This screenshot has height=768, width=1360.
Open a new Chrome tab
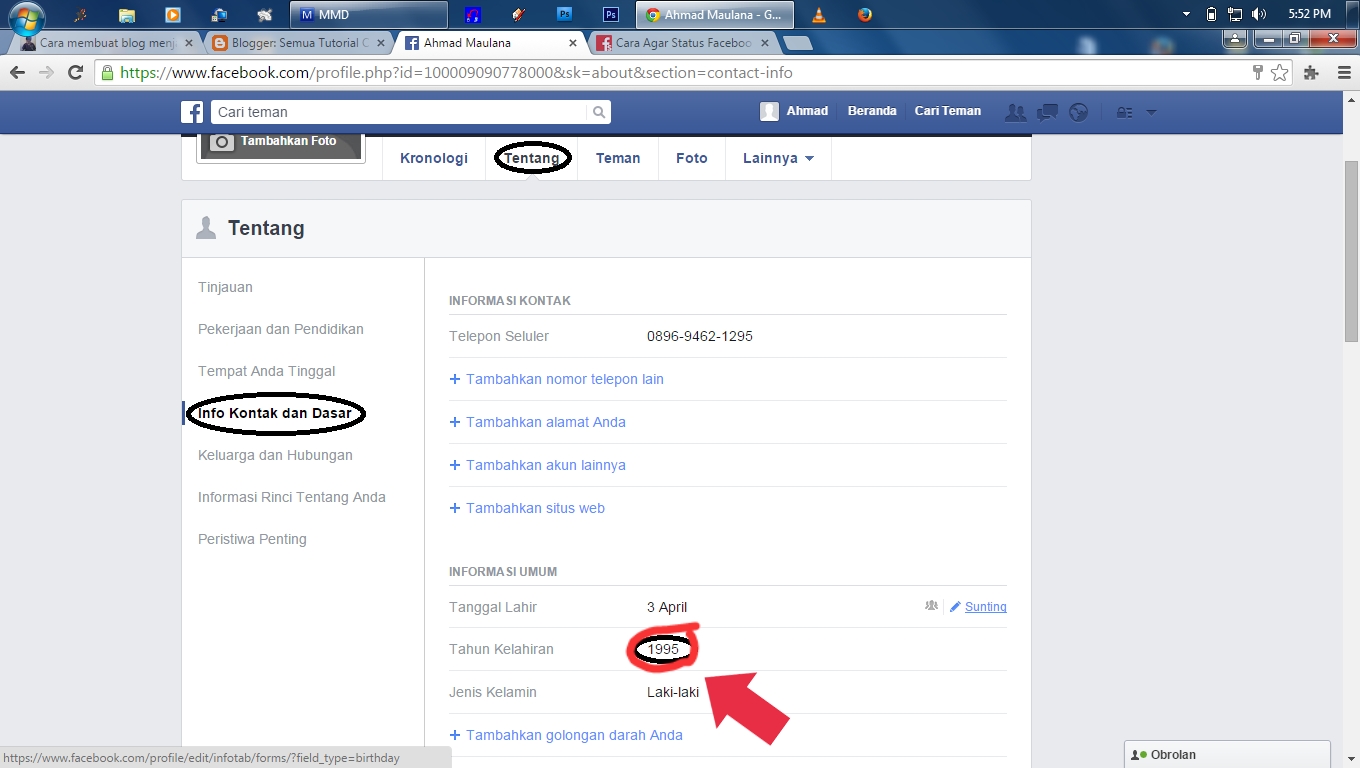pos(797,43)
